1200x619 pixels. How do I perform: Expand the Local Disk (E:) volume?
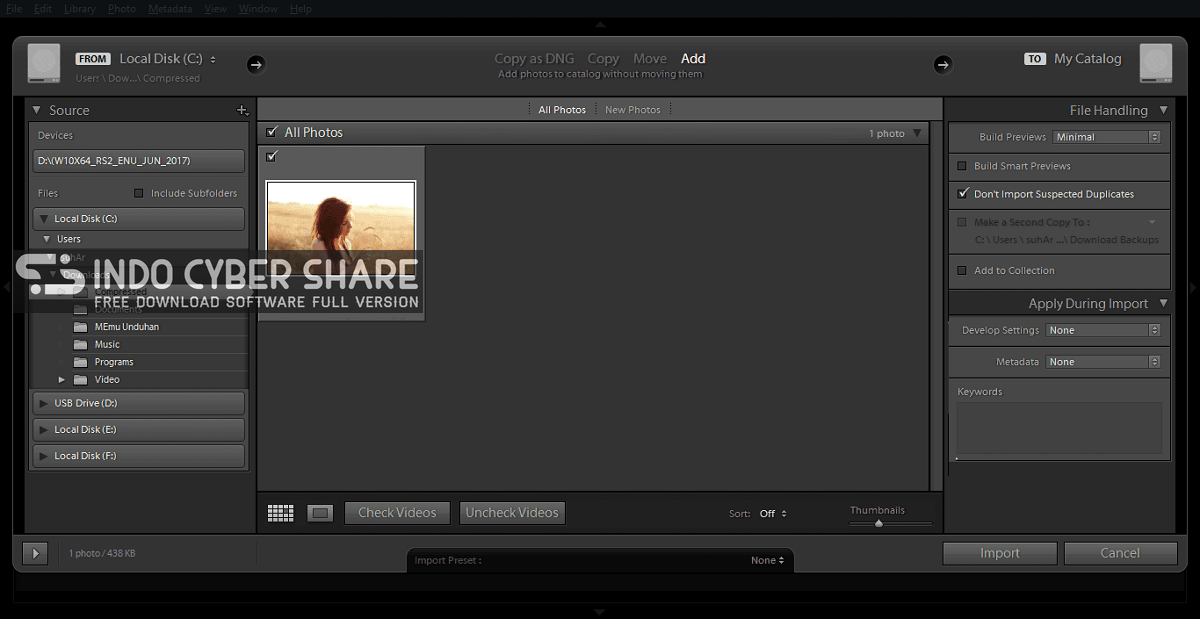click(x=42, y=429)
